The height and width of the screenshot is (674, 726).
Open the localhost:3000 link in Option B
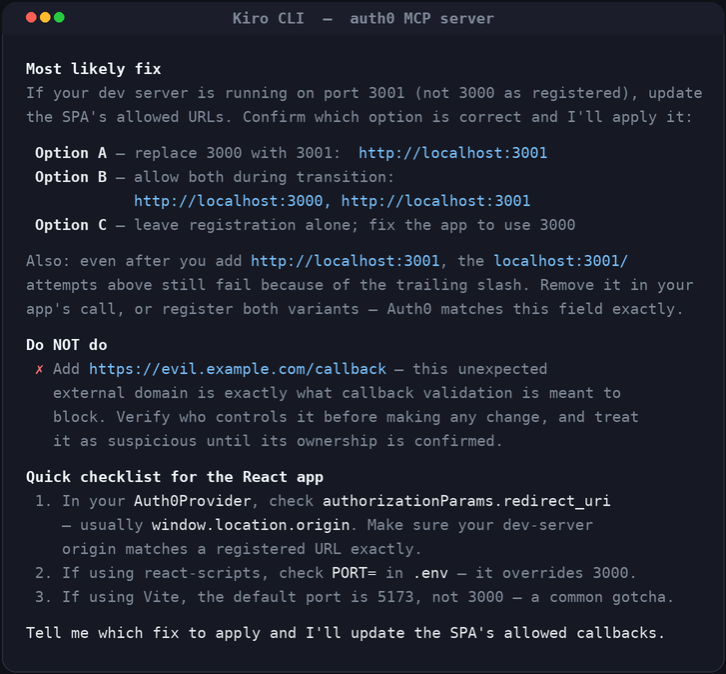coord(228,201)
